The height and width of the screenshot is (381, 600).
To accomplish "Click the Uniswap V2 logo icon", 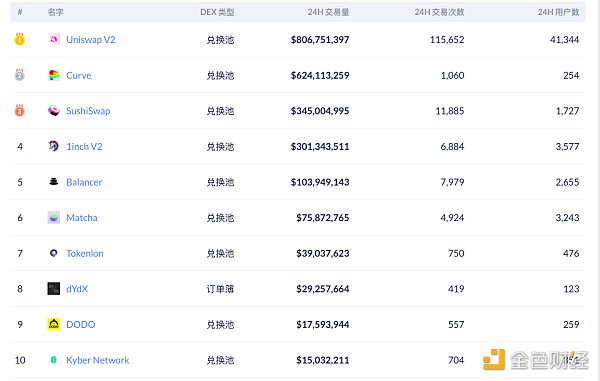I will click(x=54, y=39).
